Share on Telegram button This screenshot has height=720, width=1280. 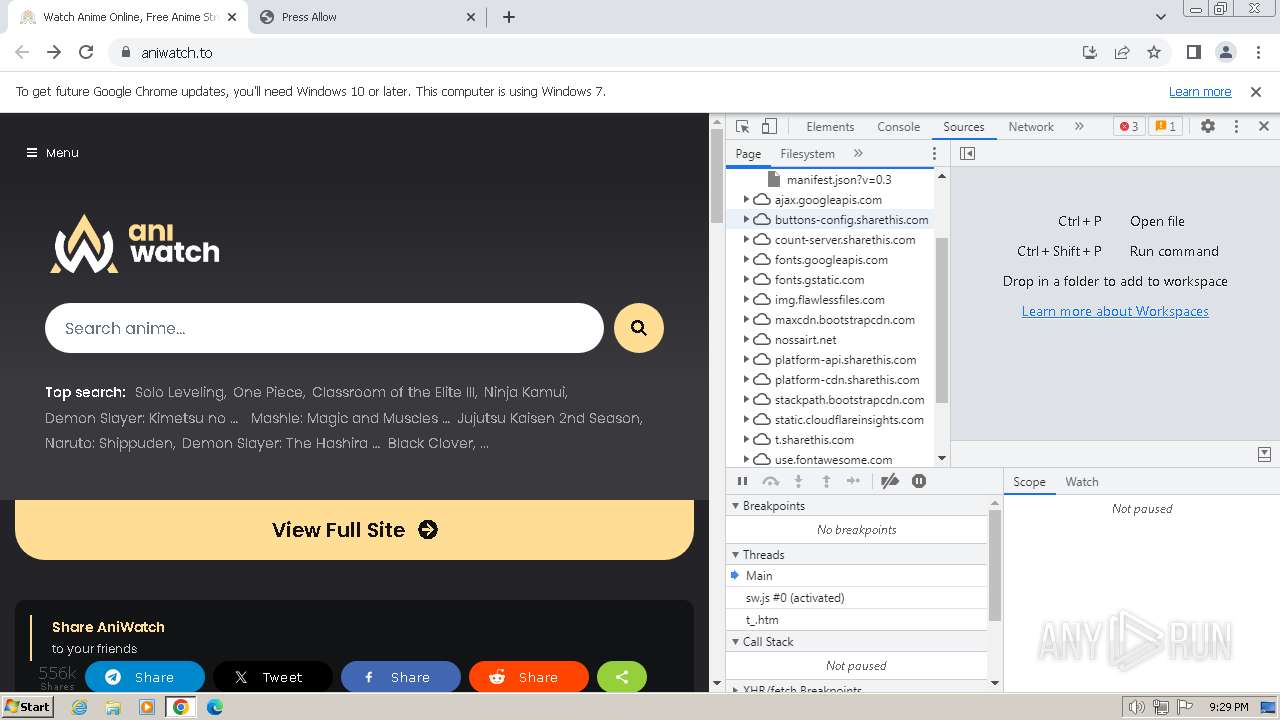point(144,677)
